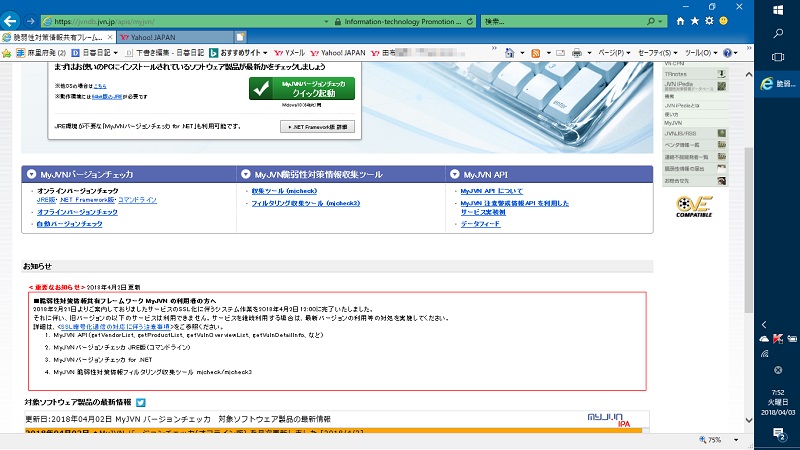Open the ページ(P) menu

(x=613, y=53)
